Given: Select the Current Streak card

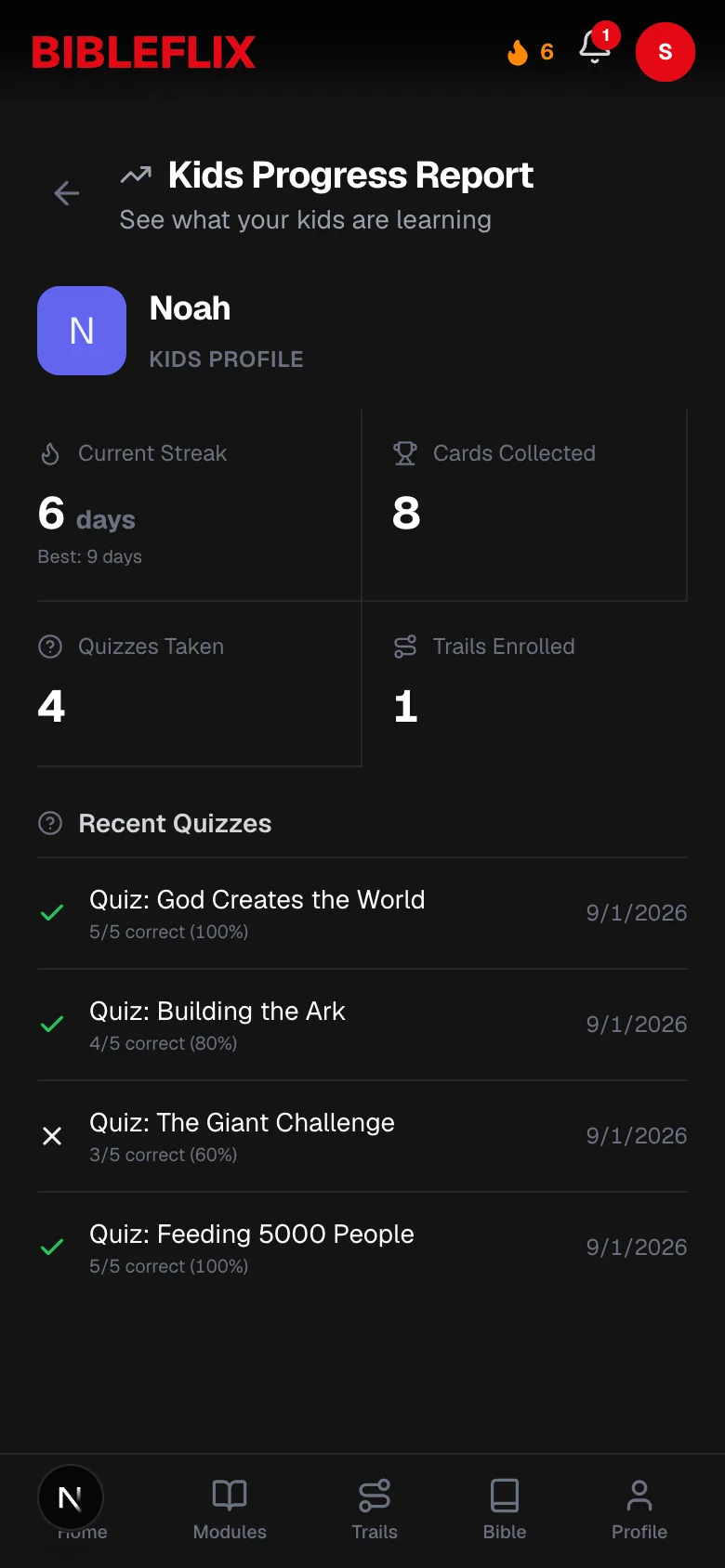Looking at the screenshot, I should (199, 505).
